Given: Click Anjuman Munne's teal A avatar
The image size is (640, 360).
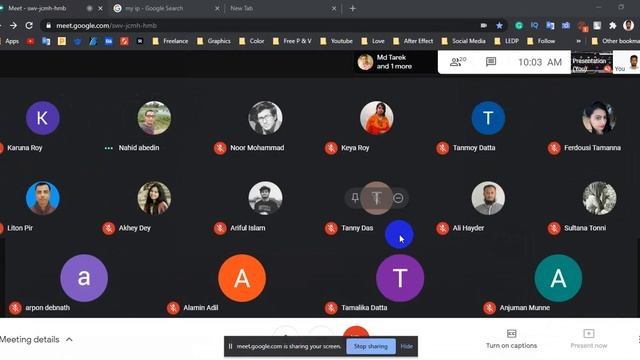Looking at the screenshot, I should [x=558, y=278].
